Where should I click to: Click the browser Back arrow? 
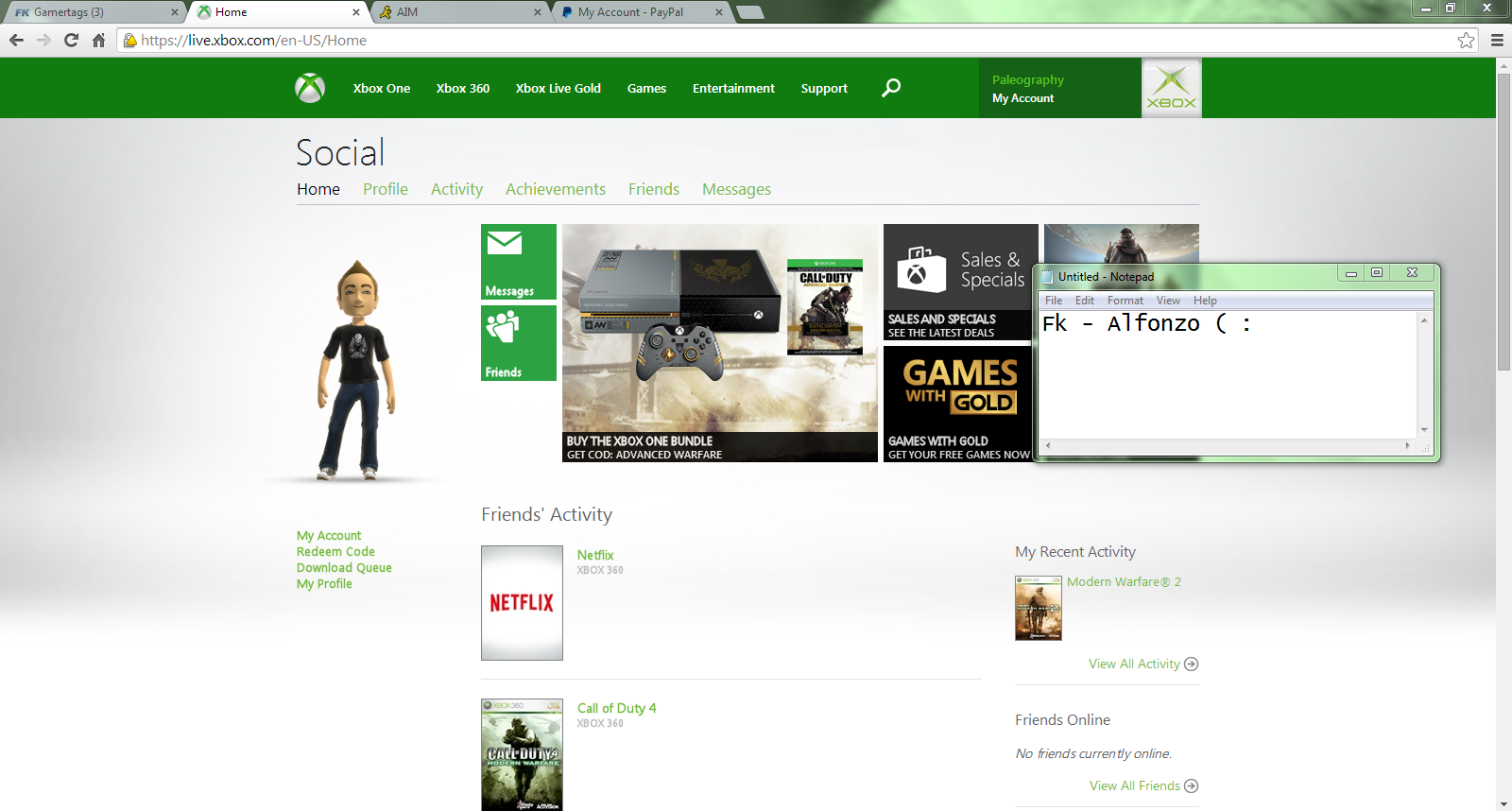[16, 40]
